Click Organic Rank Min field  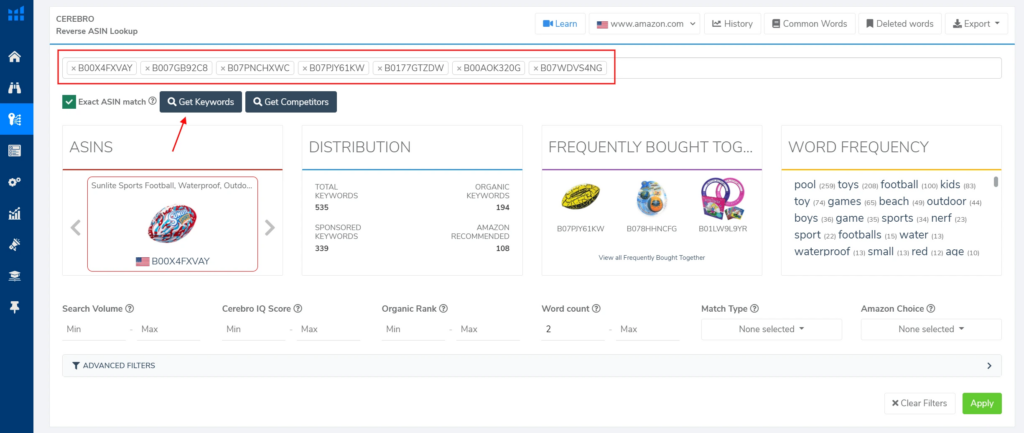tap(413, 330)
